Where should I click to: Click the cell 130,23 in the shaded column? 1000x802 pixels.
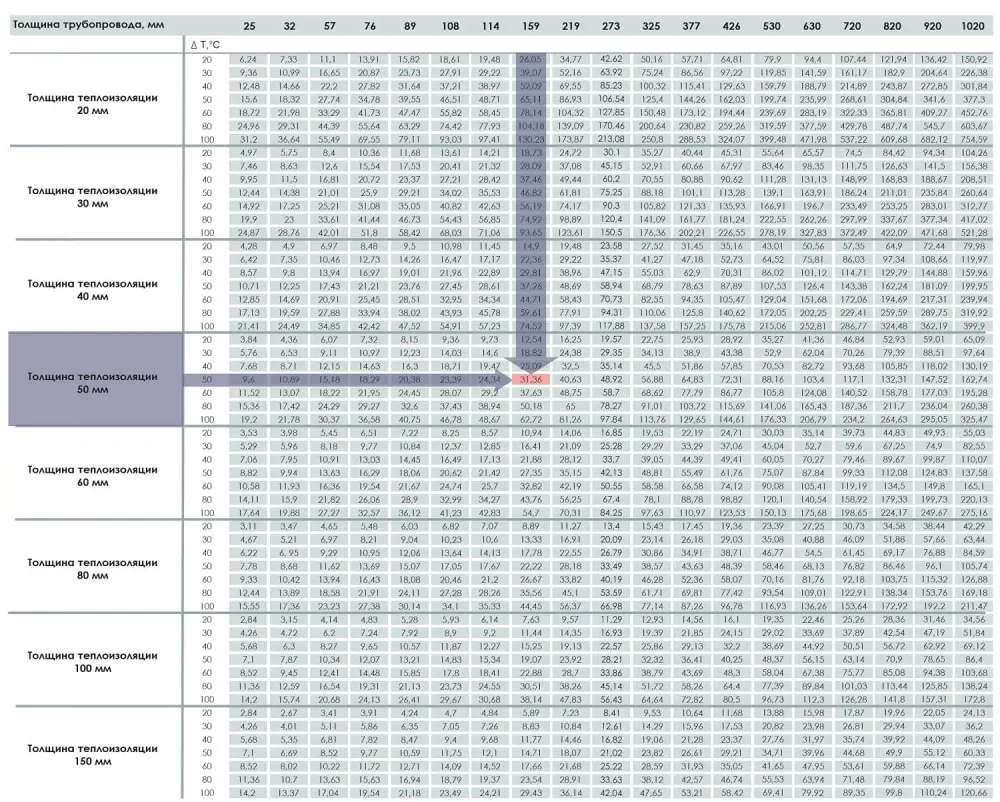click(530, 140)
